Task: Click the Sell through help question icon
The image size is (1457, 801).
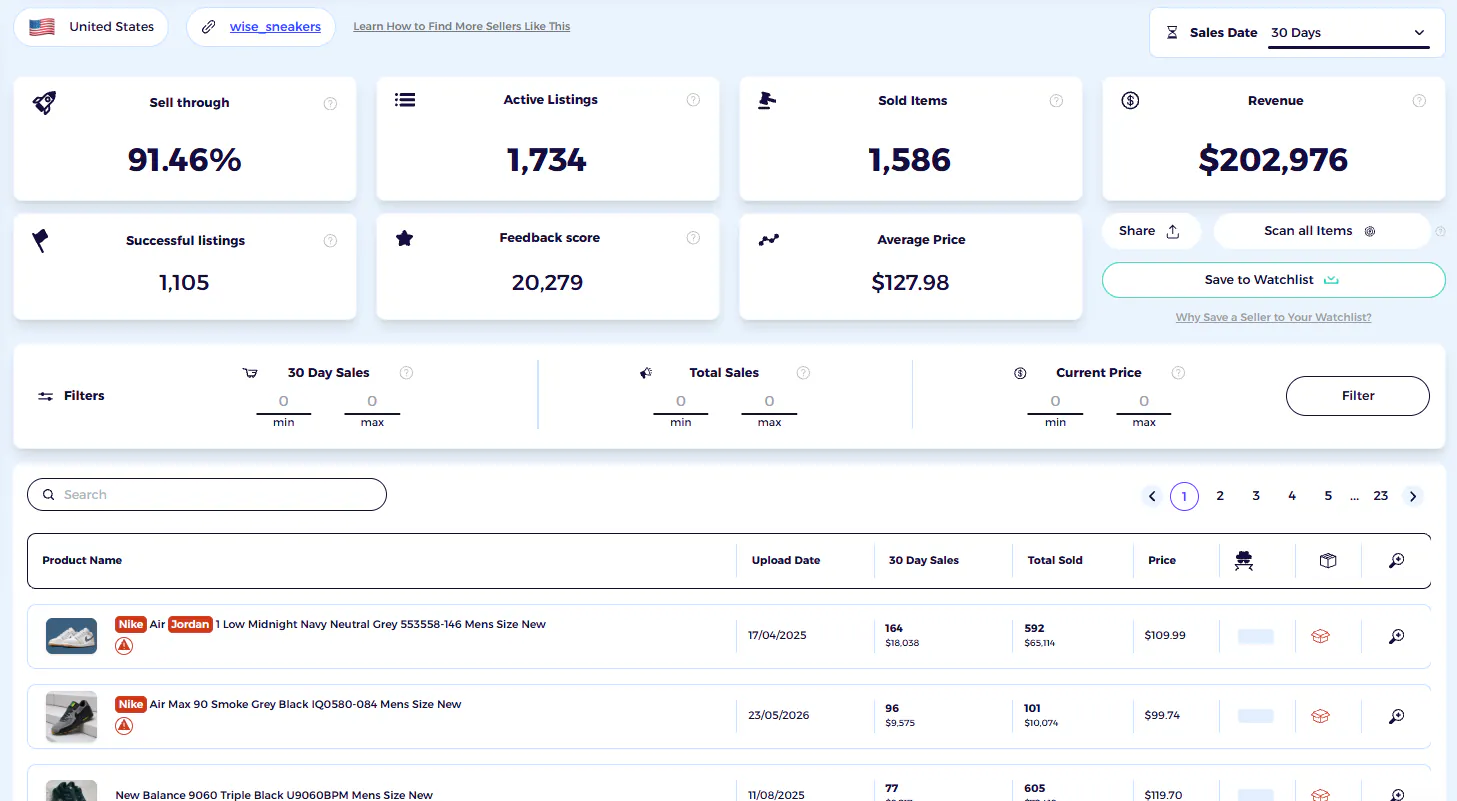Action: (331, 103)
